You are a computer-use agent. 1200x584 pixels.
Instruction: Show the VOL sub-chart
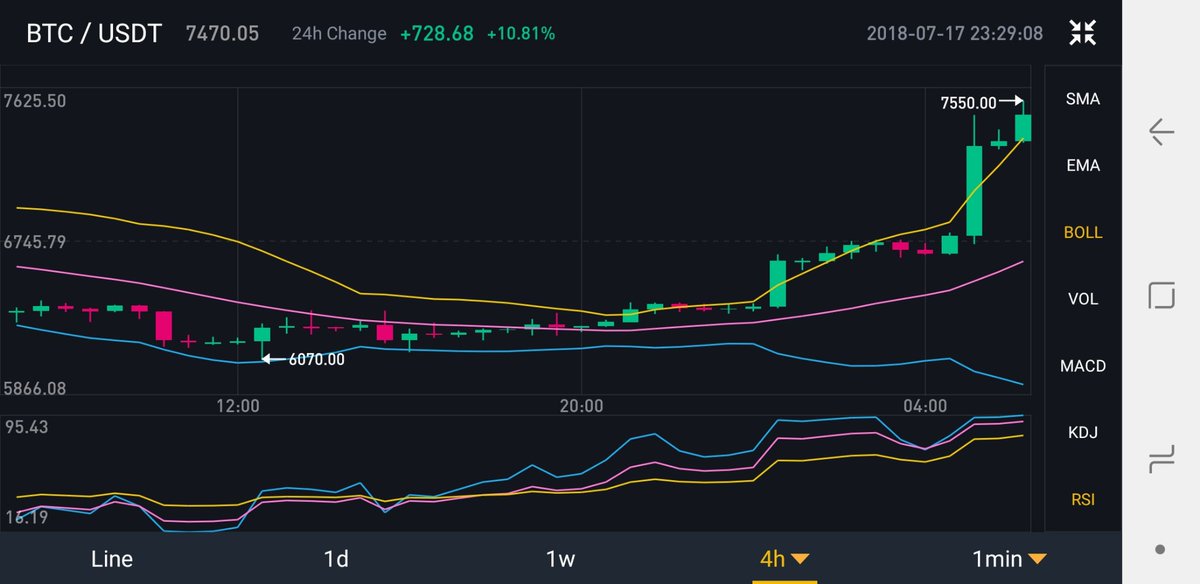(x=1083, y=299)
